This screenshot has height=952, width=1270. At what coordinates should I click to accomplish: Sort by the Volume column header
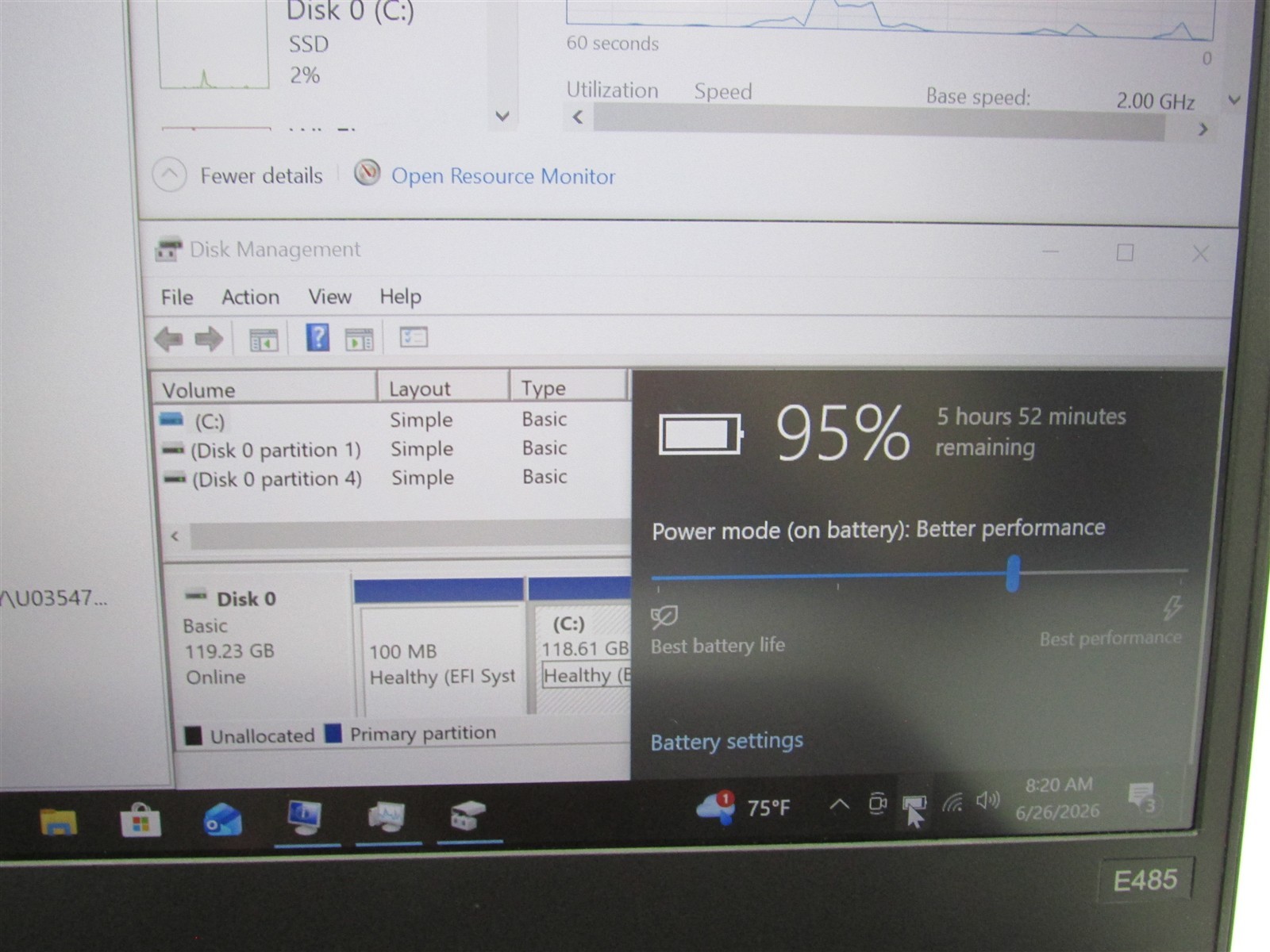tap(263, 389)
